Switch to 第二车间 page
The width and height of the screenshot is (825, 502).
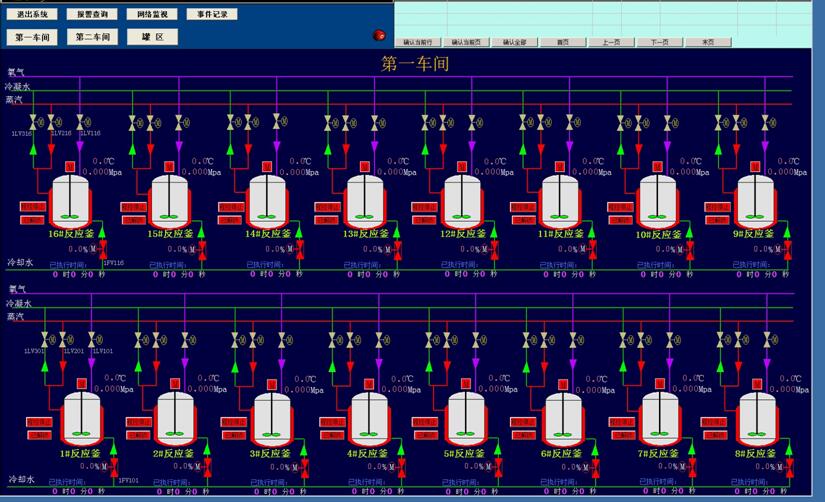tap(93, 37)
